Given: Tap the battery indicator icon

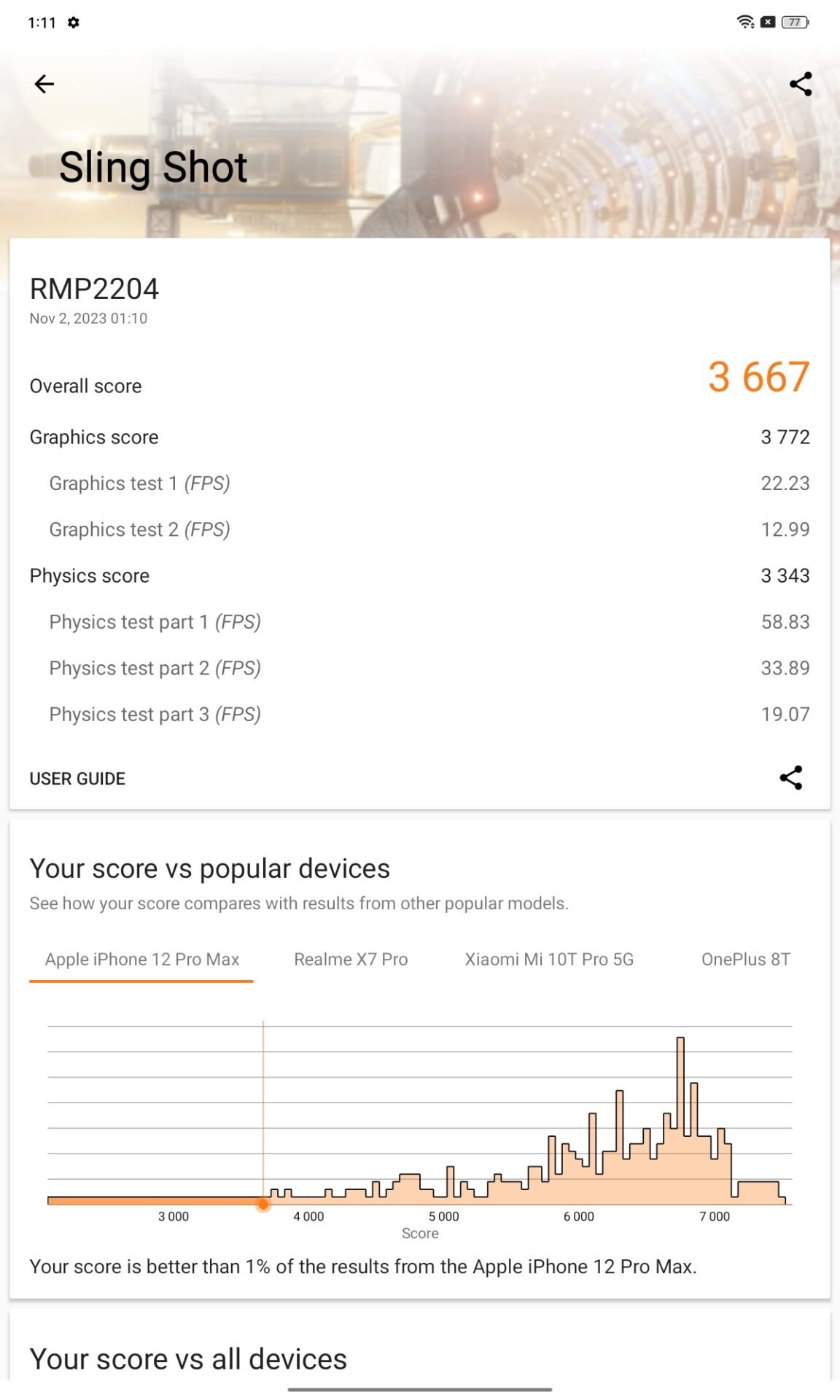Looking at the screenshot, I should tap(794, 22).
